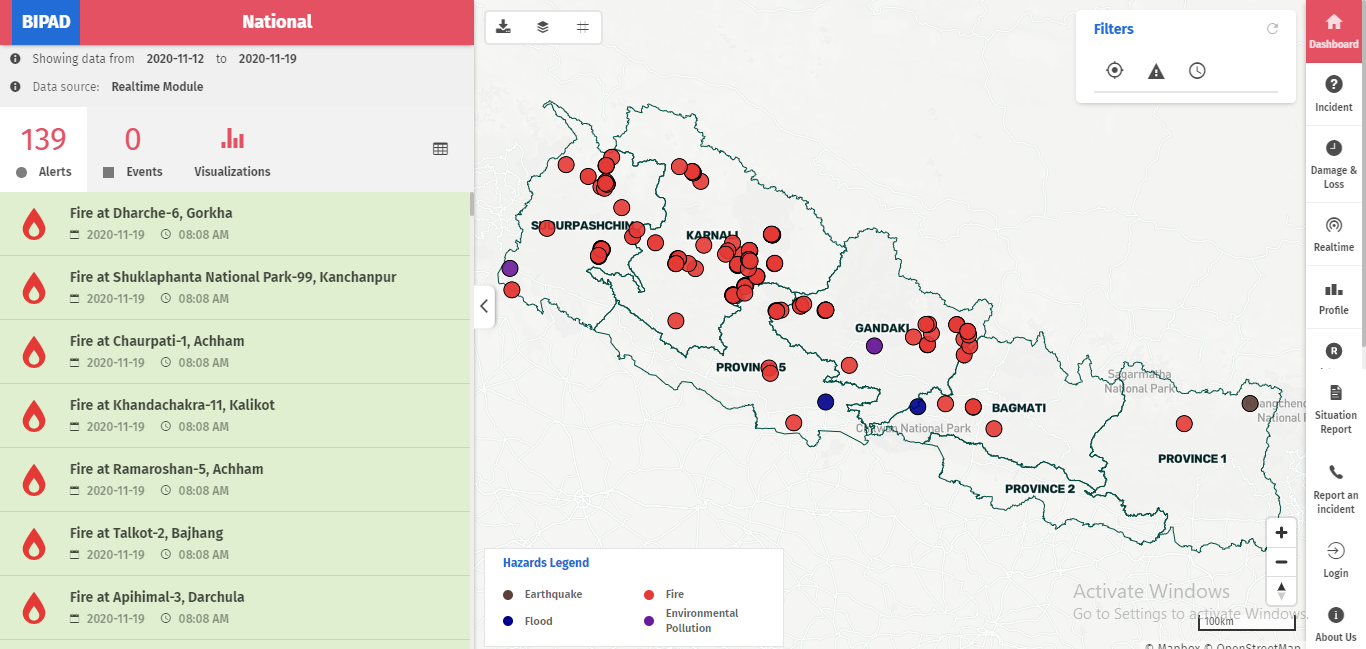The image size is (1366, 649).
Task: Go to Damage & Loss page
Action: point(1334,163)
